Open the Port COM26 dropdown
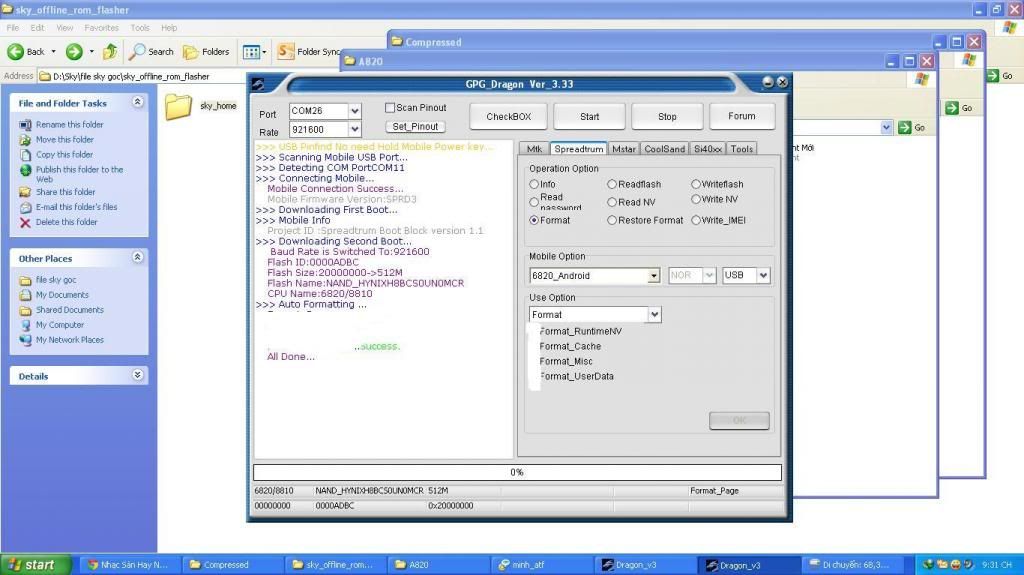Viewport: 1024px width, 575px height. (x=355, y=111)
